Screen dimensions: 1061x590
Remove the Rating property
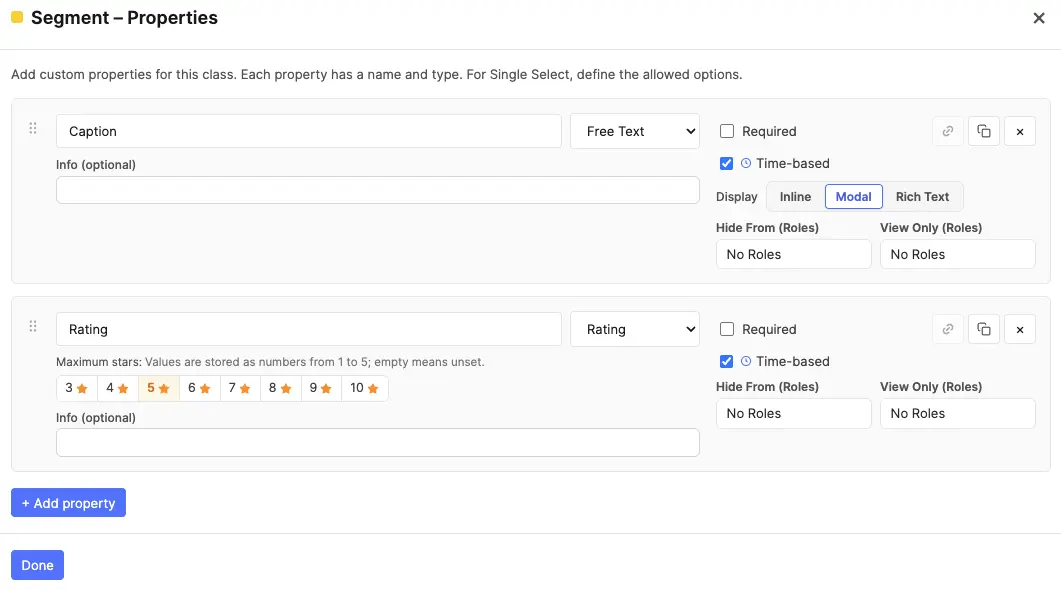click(1020, 330)
